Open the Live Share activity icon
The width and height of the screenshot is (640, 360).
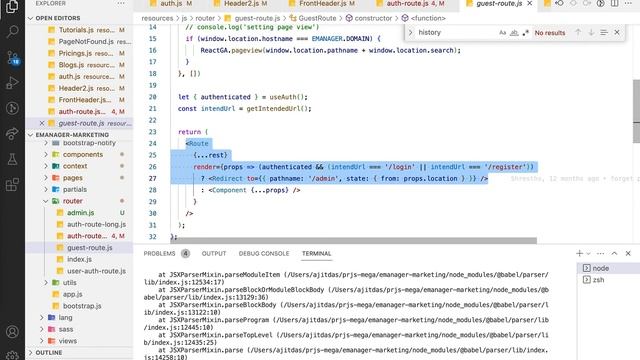(x=12, y=133)
